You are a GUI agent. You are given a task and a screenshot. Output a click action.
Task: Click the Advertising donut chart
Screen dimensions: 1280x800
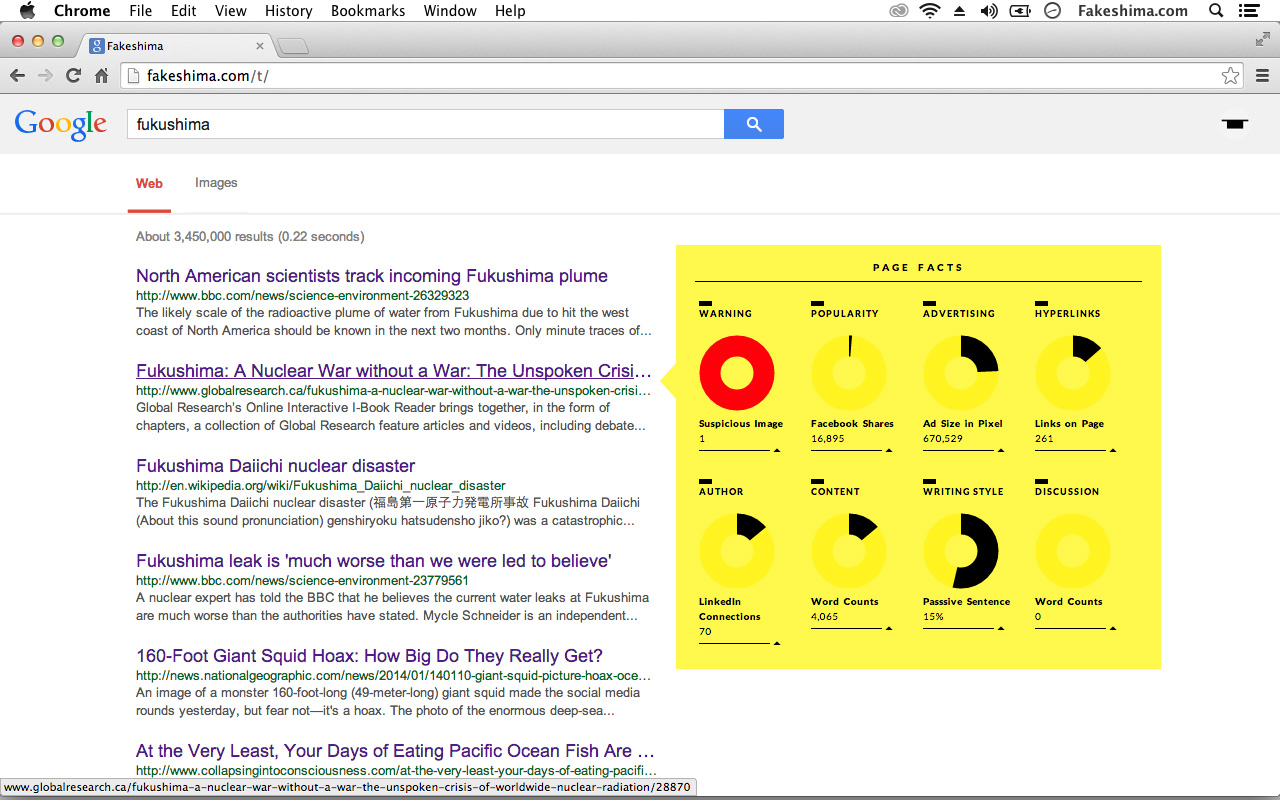(961, 373)
